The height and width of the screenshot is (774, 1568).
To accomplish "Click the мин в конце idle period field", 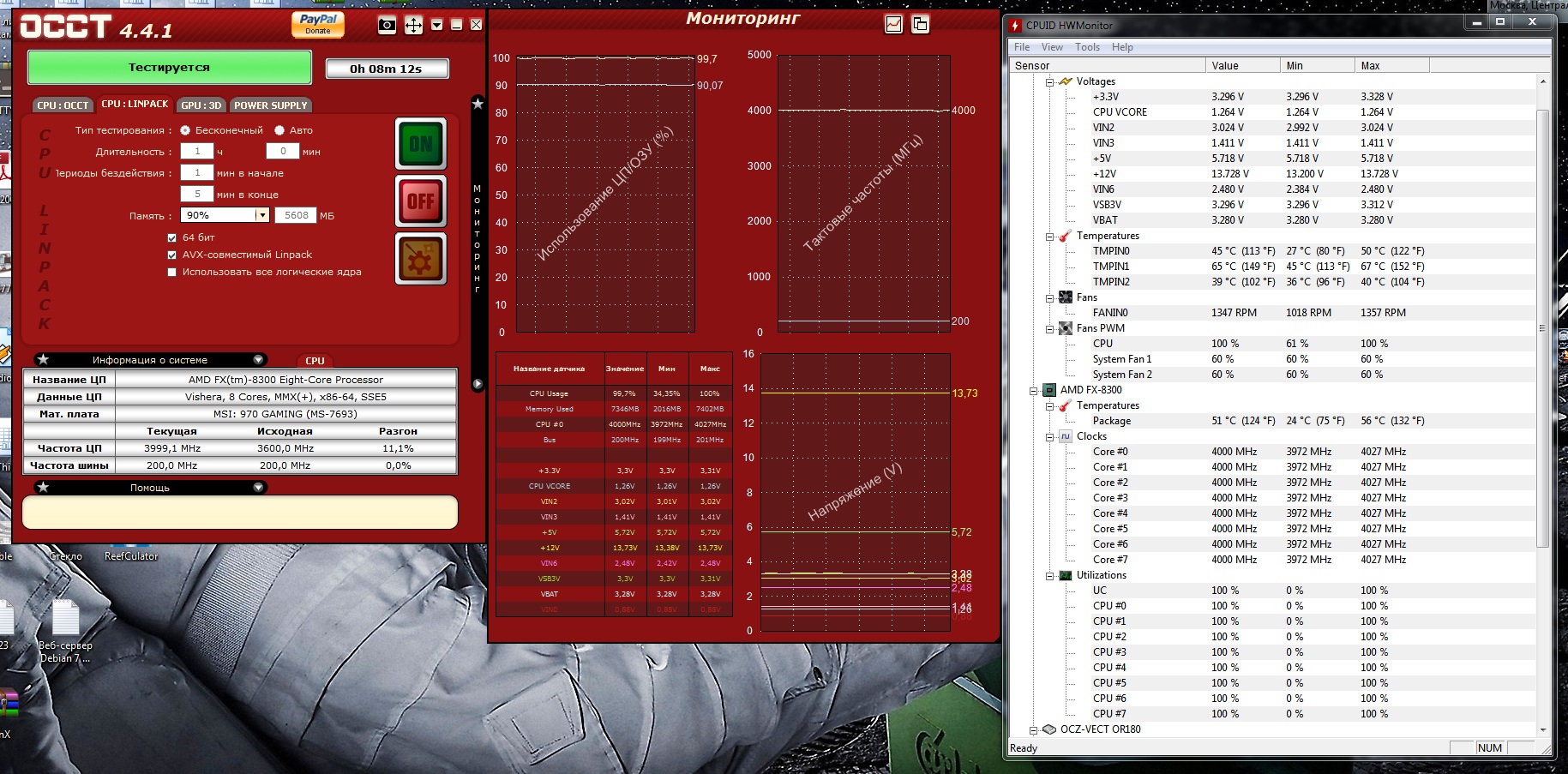I will [197, 194].
